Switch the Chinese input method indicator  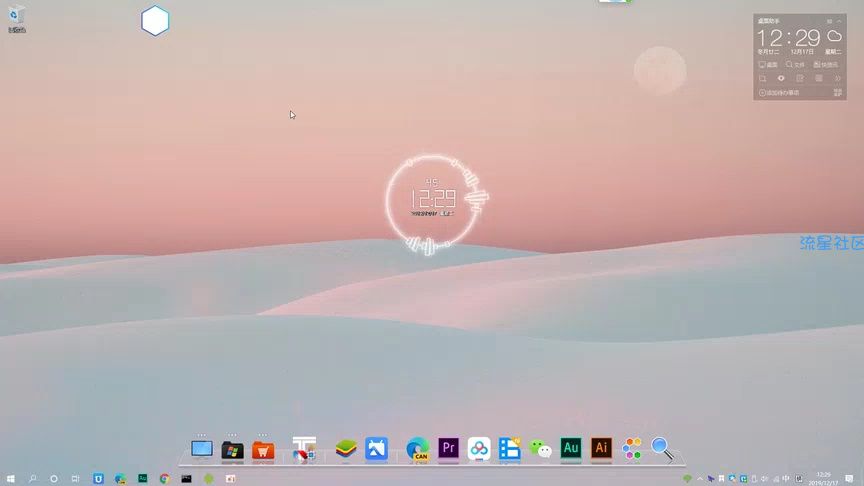tap(786, 478)
